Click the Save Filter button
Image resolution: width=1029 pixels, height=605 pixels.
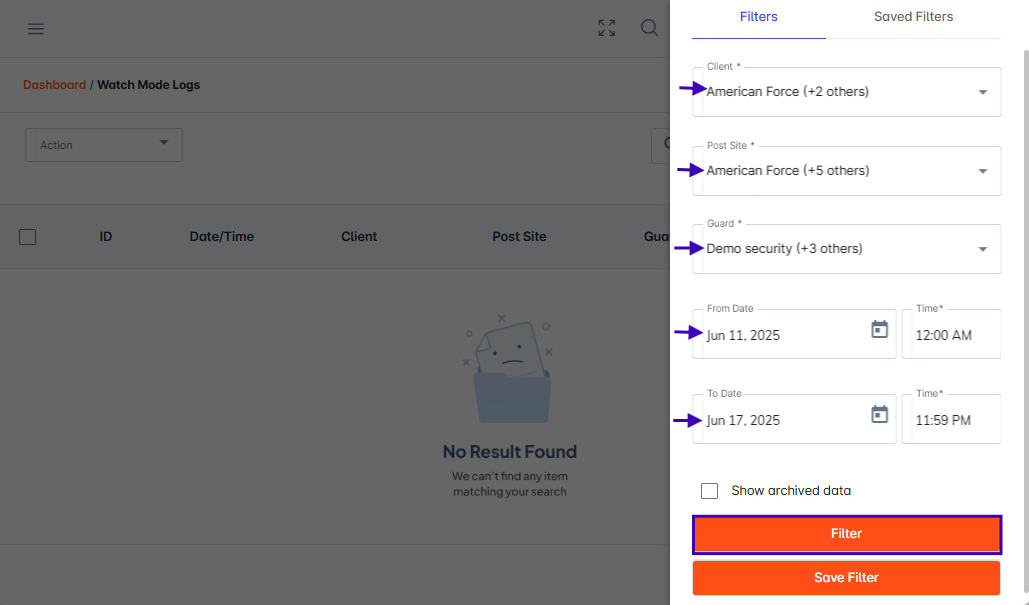point(847,577)
